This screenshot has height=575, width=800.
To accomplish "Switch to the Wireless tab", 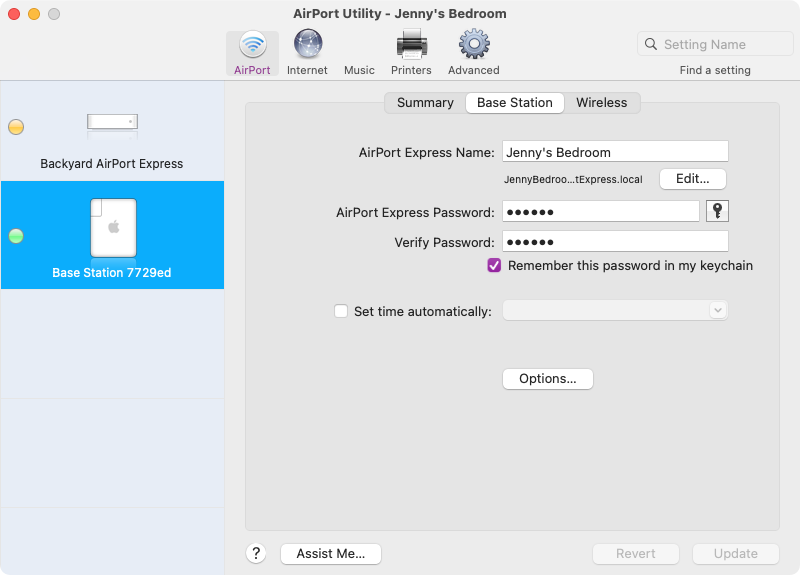I will 602,103.
